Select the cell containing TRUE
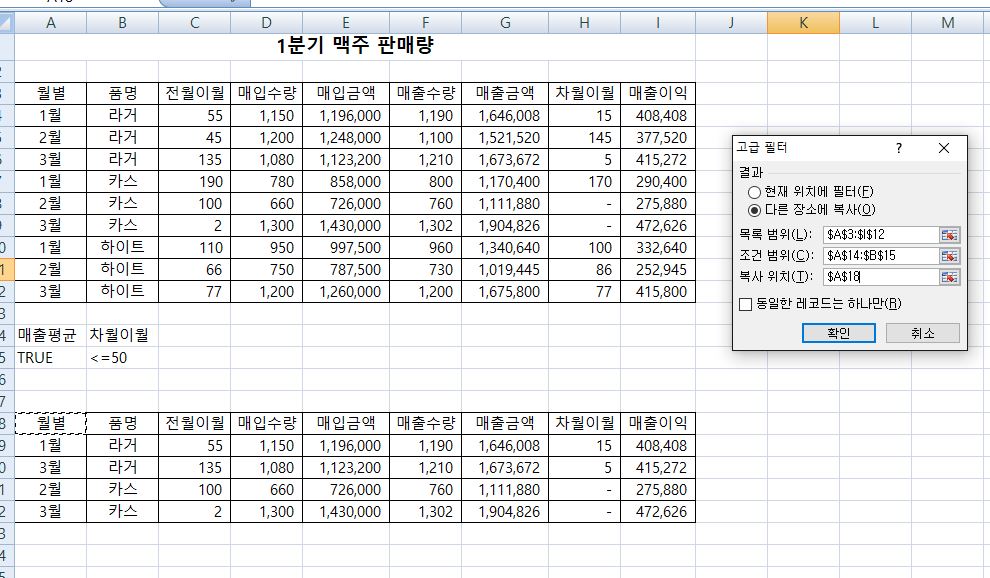The height and width of the screenshot is (578, 990). pos(51,358)
